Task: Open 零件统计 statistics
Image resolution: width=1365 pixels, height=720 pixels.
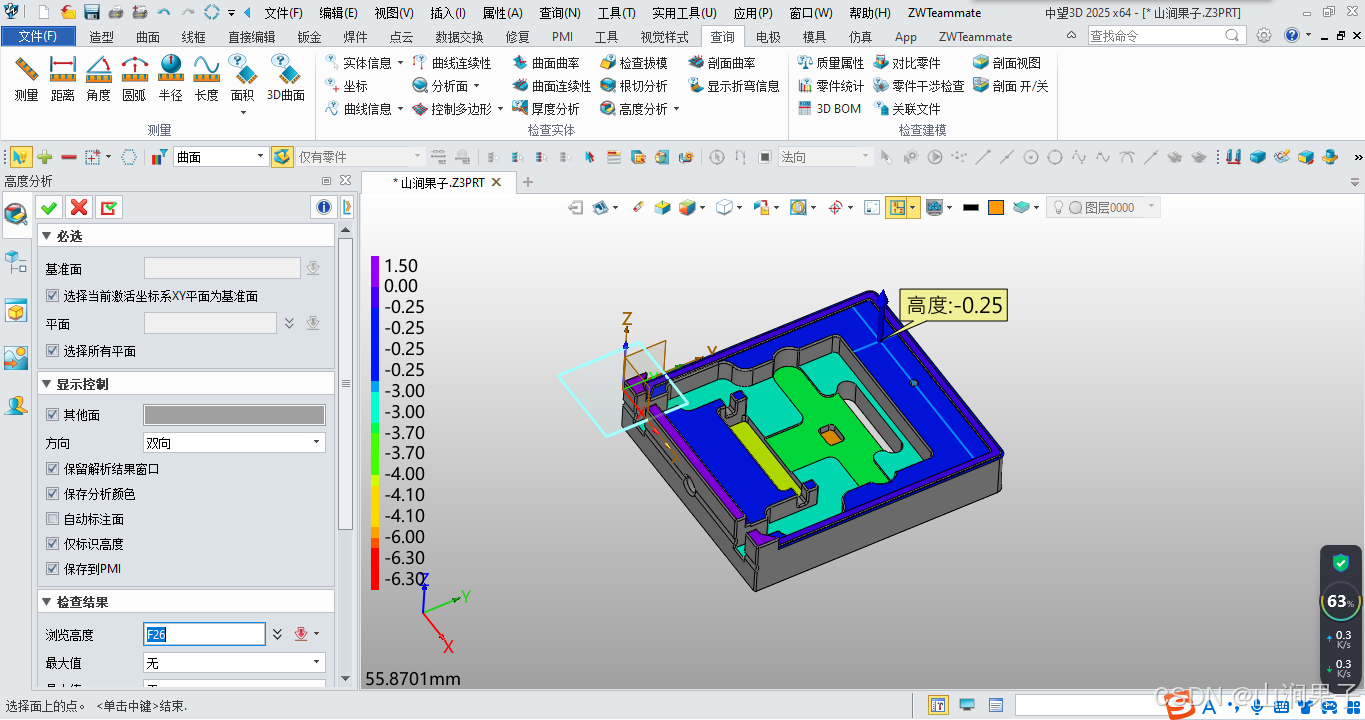Action: tap(831, 86)
